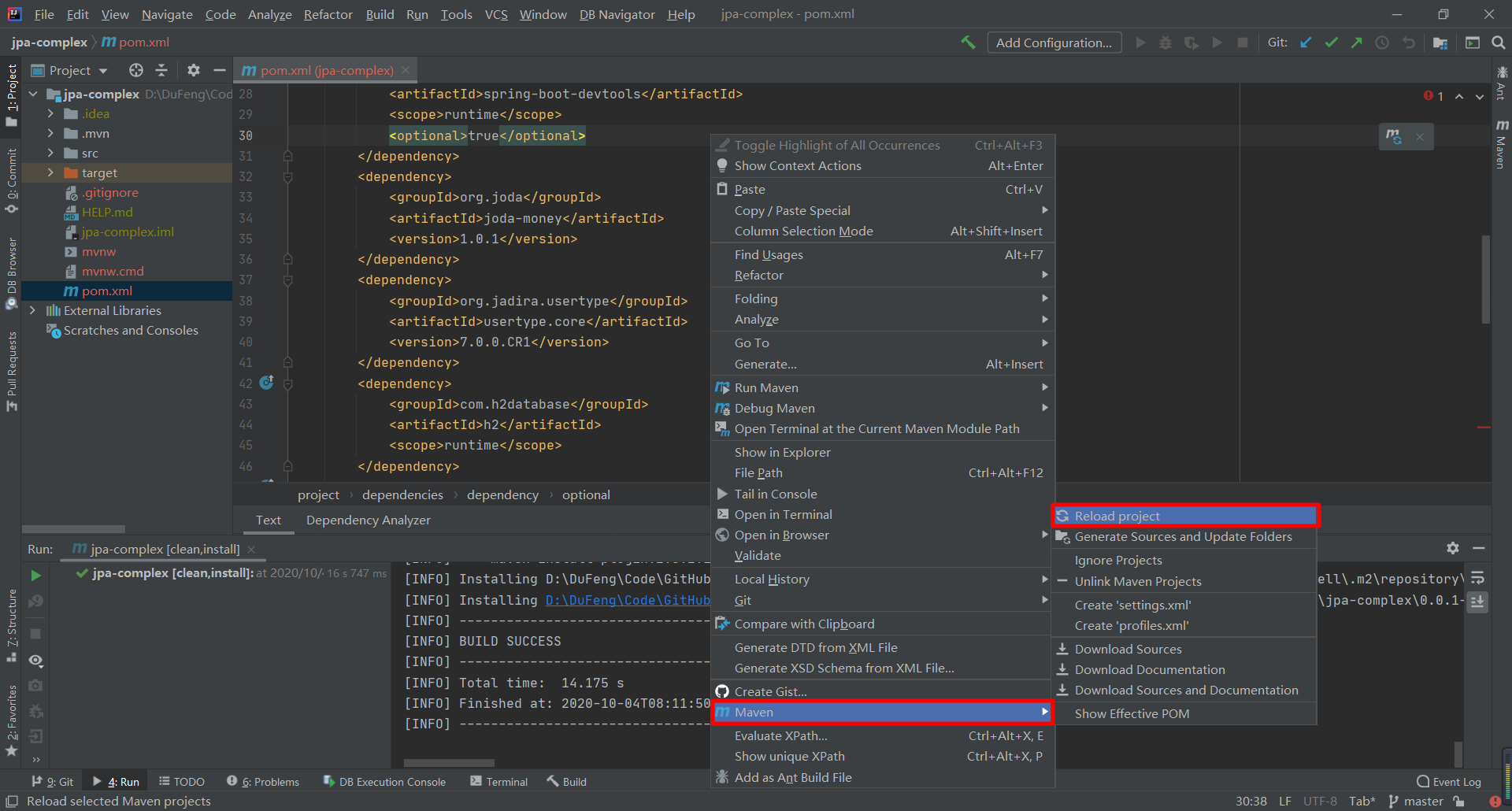
Task: Open Maven tool window on right strip
Action: (1502, 145)
